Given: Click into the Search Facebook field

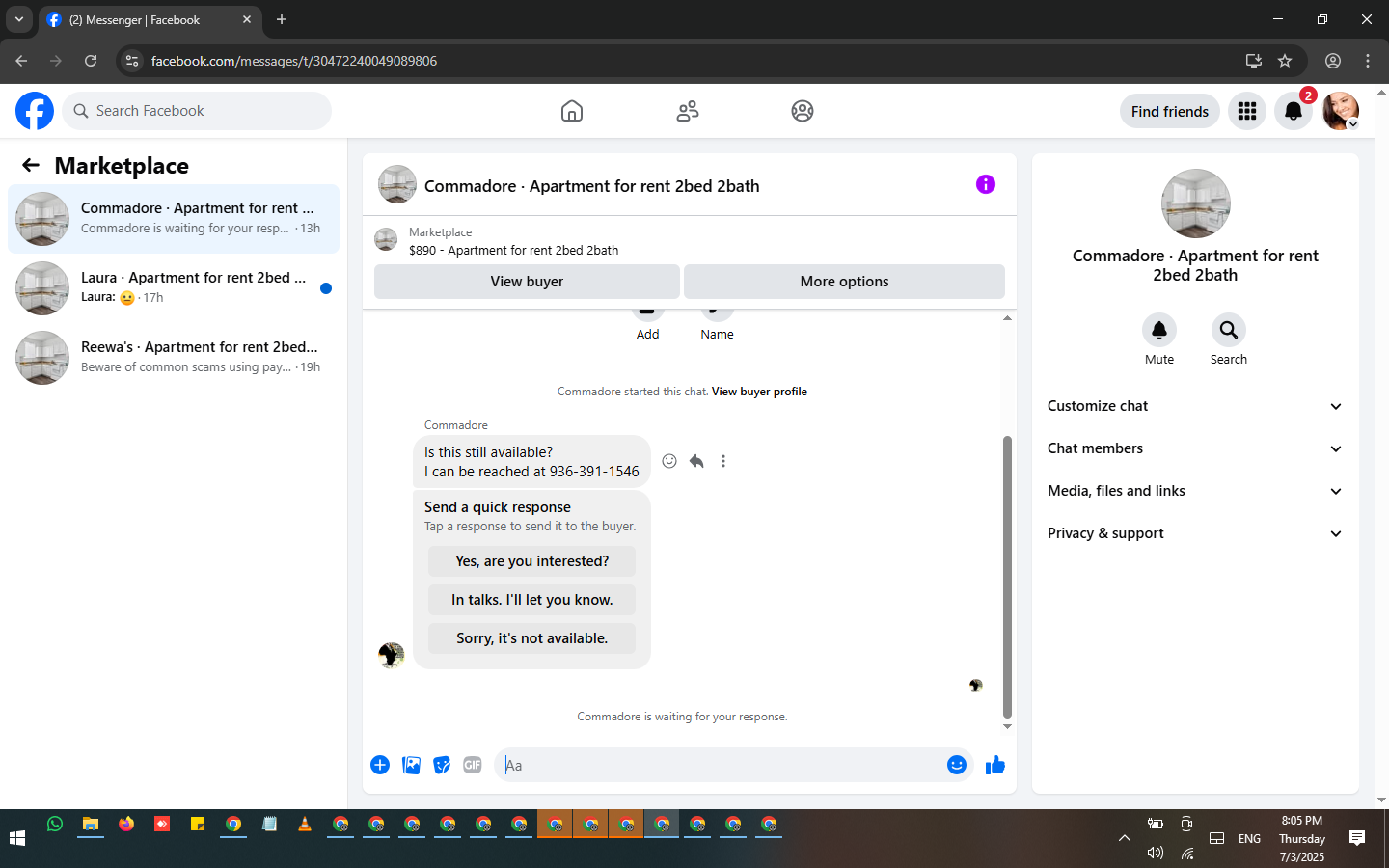Looking at the screenshot, I should coord(197,111).
